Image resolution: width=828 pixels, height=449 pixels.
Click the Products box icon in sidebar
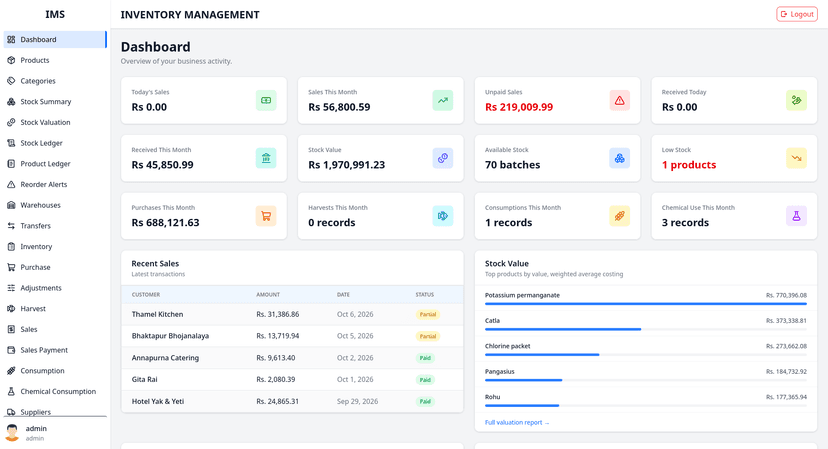11,60
